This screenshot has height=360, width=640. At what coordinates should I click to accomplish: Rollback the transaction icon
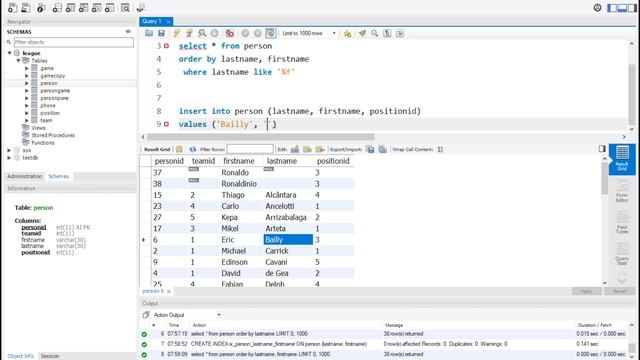pyautogui.click(x=258, y=33)
